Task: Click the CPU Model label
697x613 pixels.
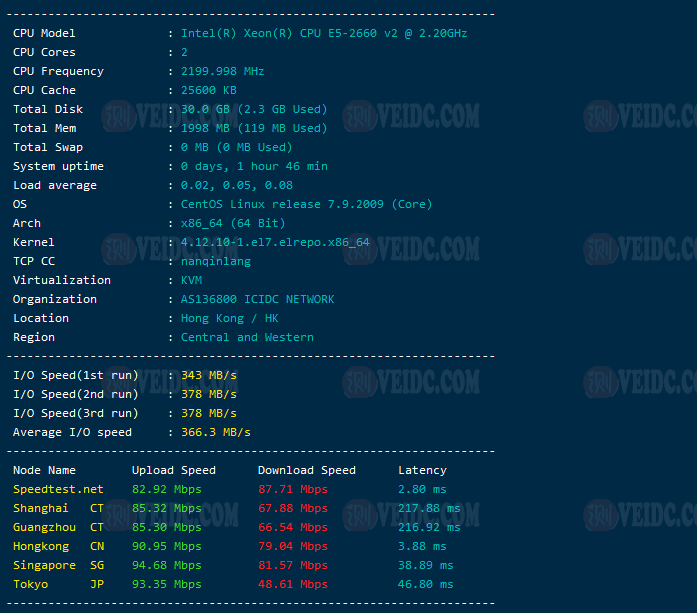Action: tap(44, 33)
